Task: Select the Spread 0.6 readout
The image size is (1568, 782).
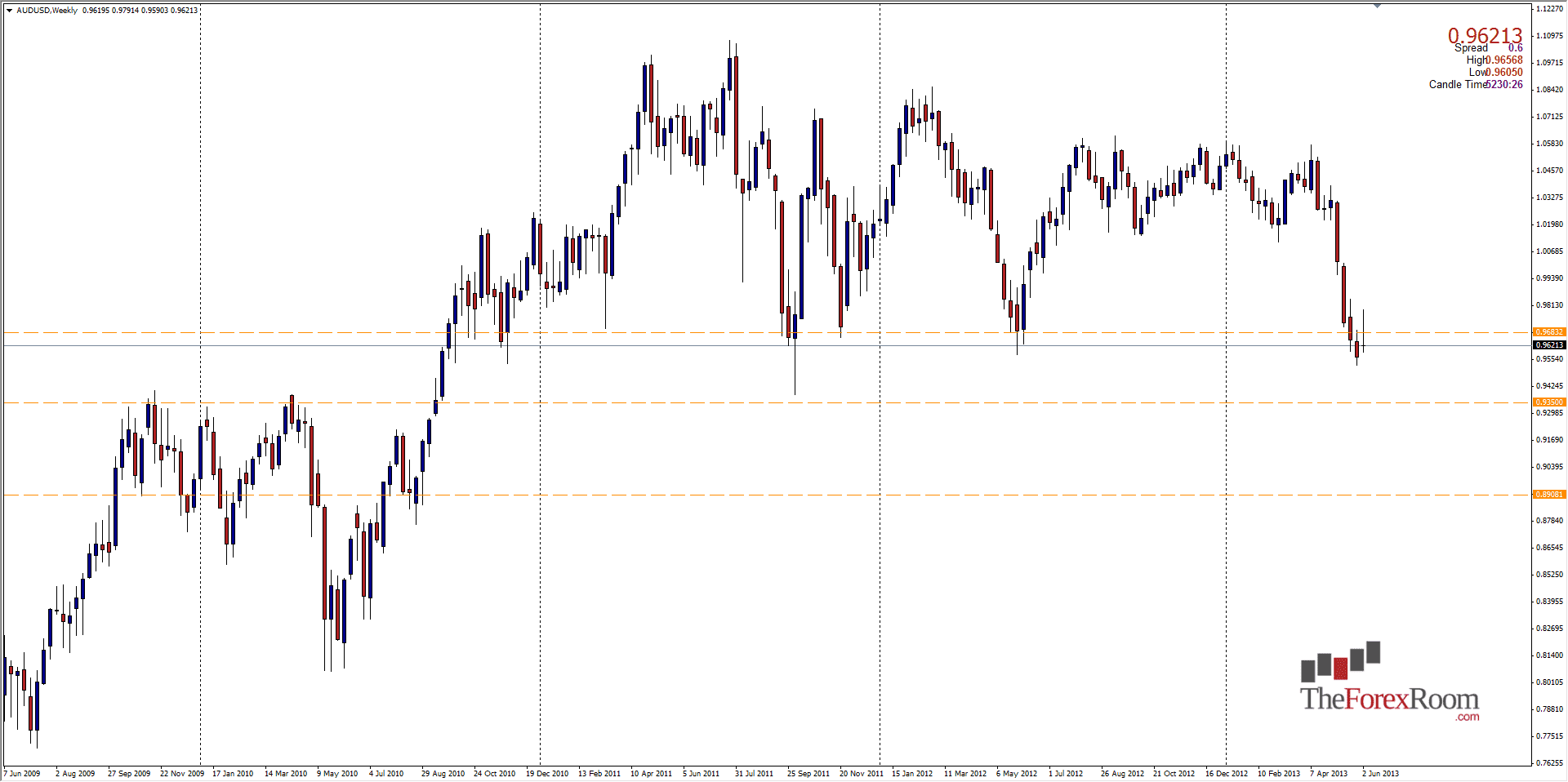Action: click(x=1486, y=48)
